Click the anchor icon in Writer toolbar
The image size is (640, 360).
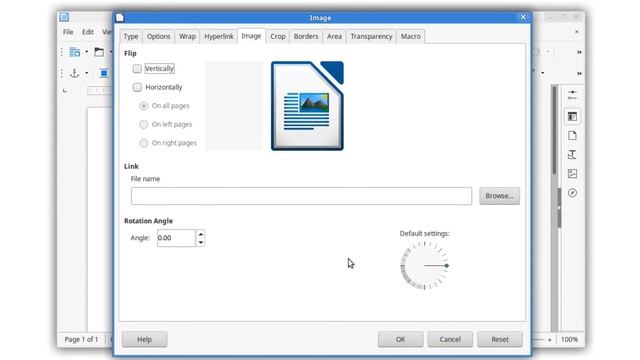74,73
